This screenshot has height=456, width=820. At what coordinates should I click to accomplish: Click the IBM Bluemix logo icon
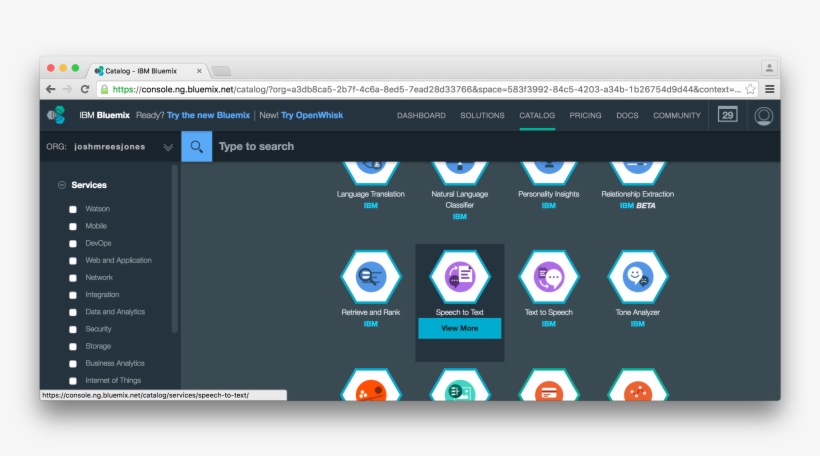tap(56, 115)
